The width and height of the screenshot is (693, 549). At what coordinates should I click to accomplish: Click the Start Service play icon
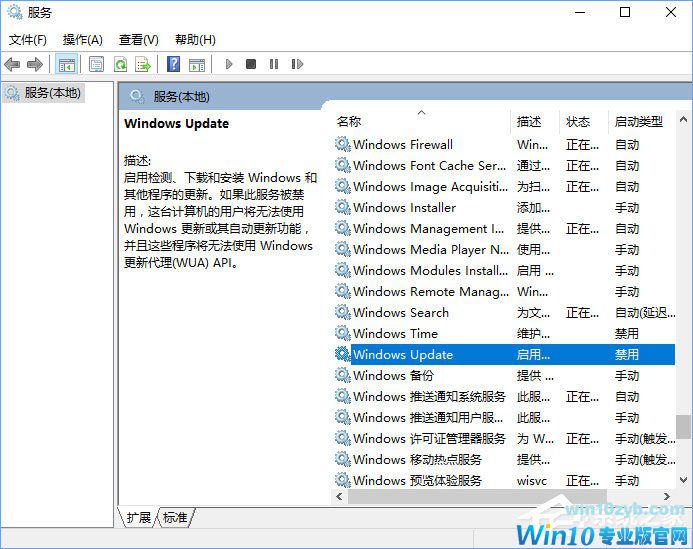point(228,65)
